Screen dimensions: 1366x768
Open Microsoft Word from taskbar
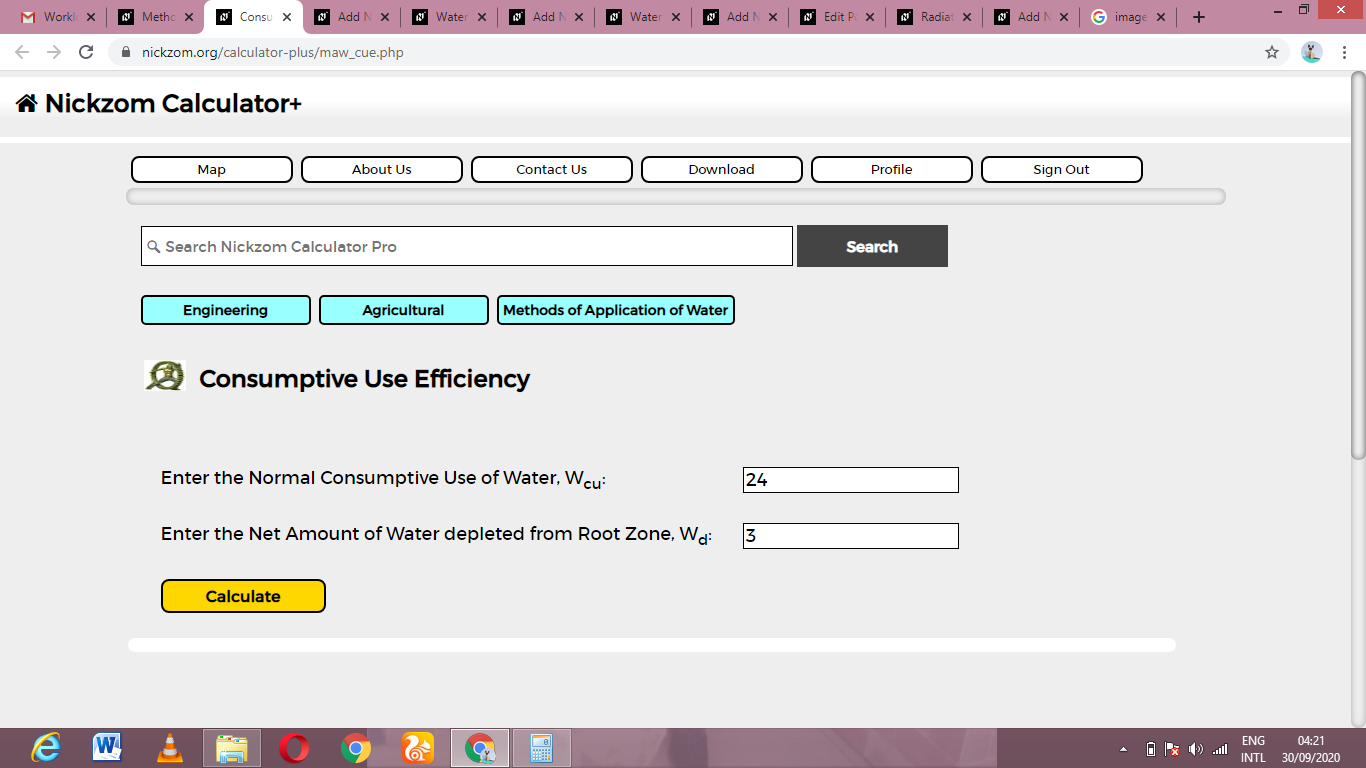click(x=107, y=748)
